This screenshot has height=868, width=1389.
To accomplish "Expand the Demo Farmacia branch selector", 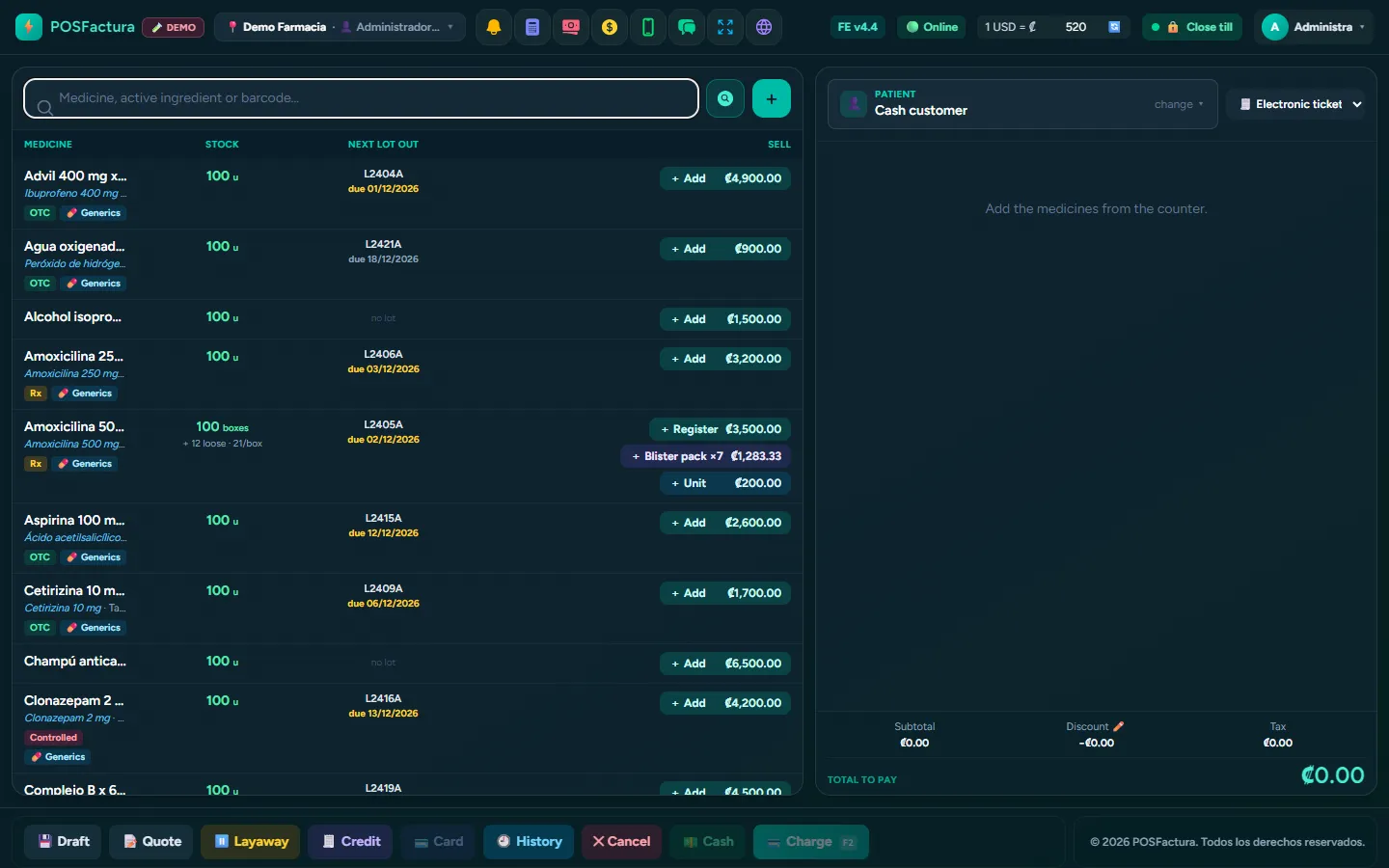I will (340, 27).
